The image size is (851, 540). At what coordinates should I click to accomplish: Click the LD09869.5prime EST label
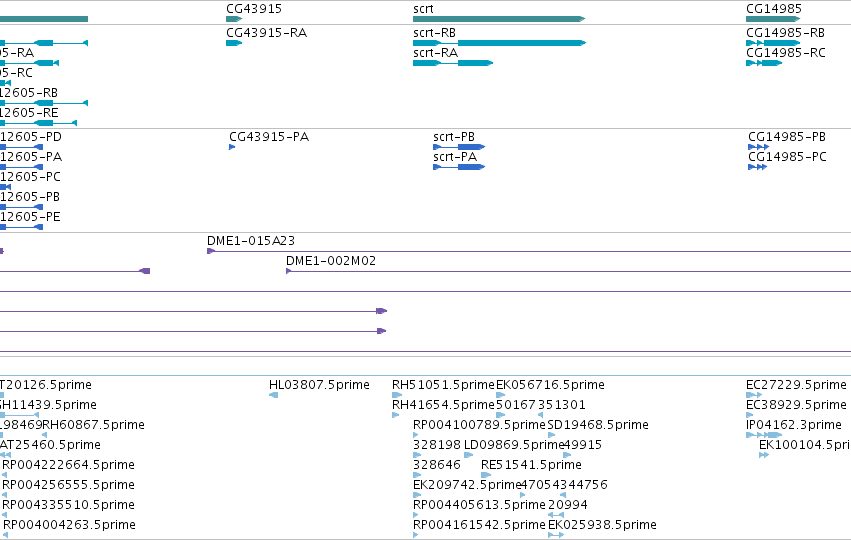coord(514,445)
